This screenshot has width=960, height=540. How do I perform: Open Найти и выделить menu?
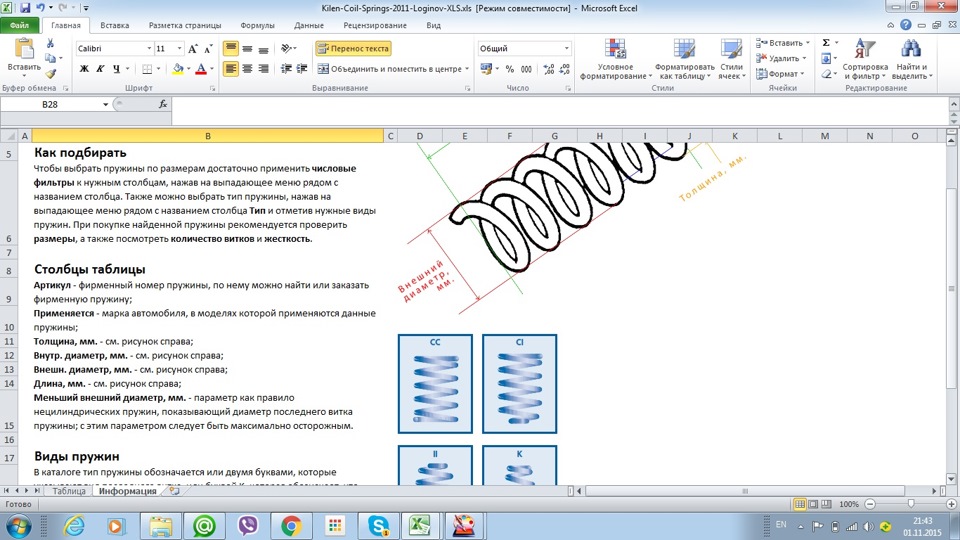click(x=912, y=59)
